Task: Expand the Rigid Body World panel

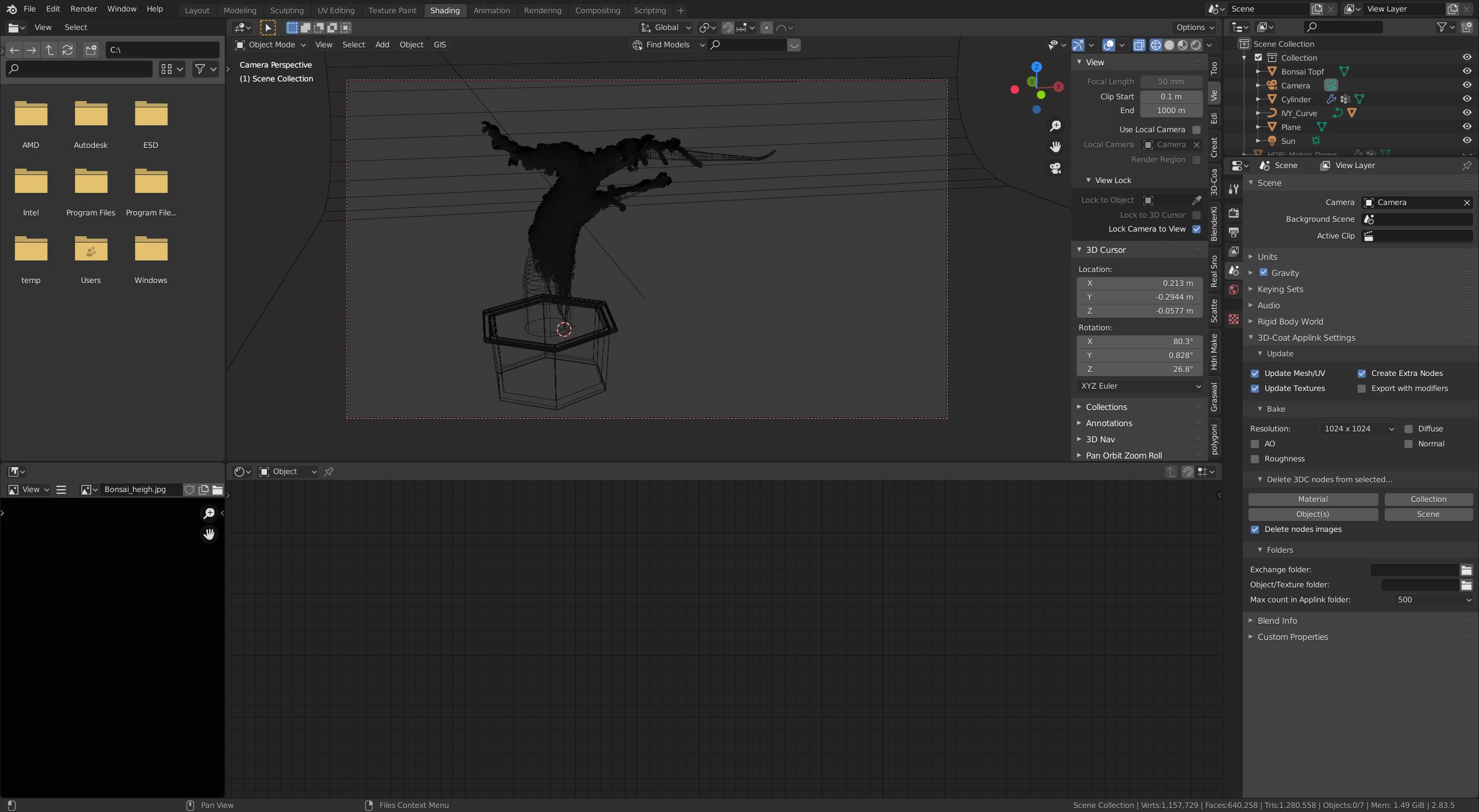Action: tap(1290, 322)
